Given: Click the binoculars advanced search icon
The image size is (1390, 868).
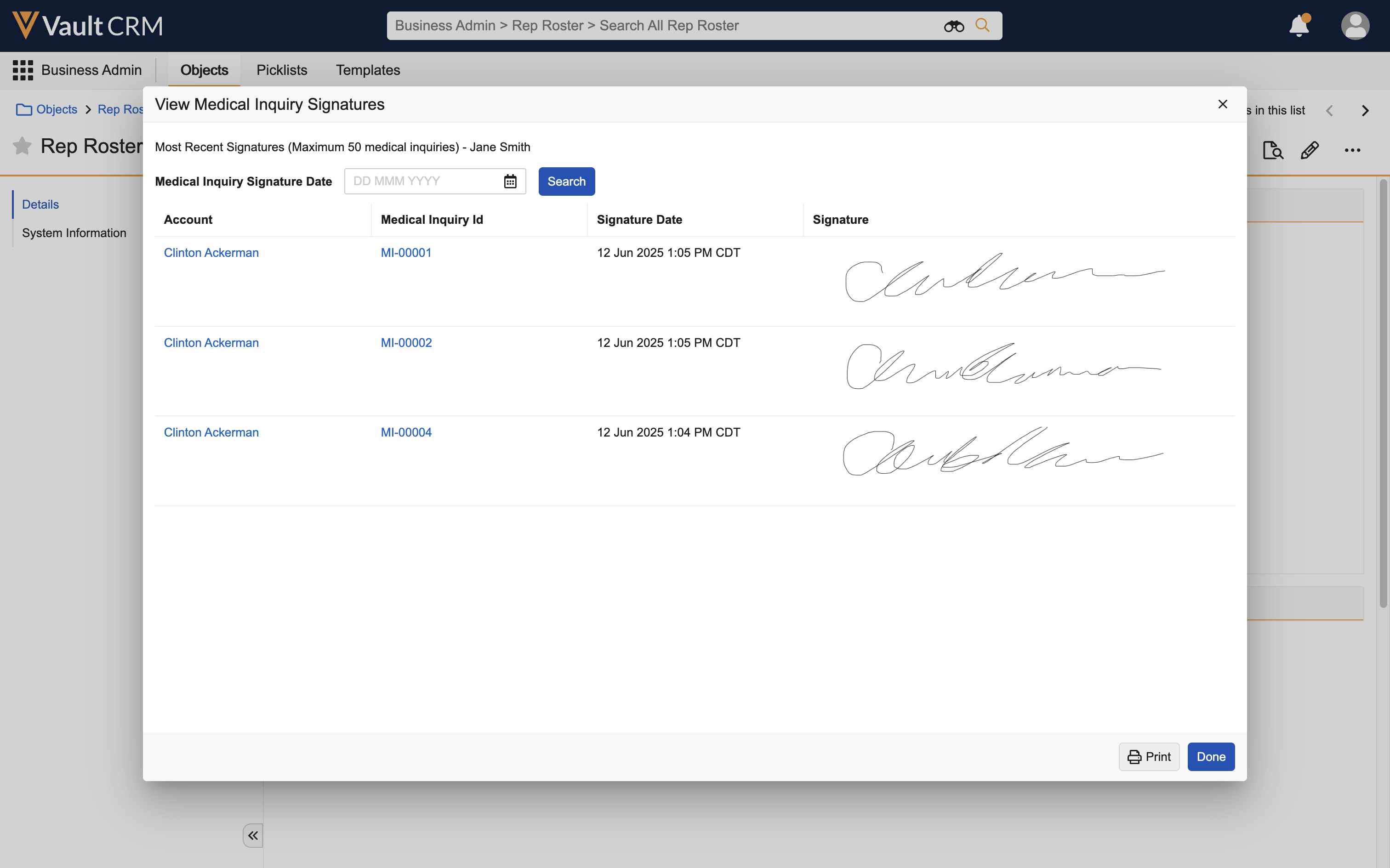Looking at the screenshot, I should pos(954,26).
